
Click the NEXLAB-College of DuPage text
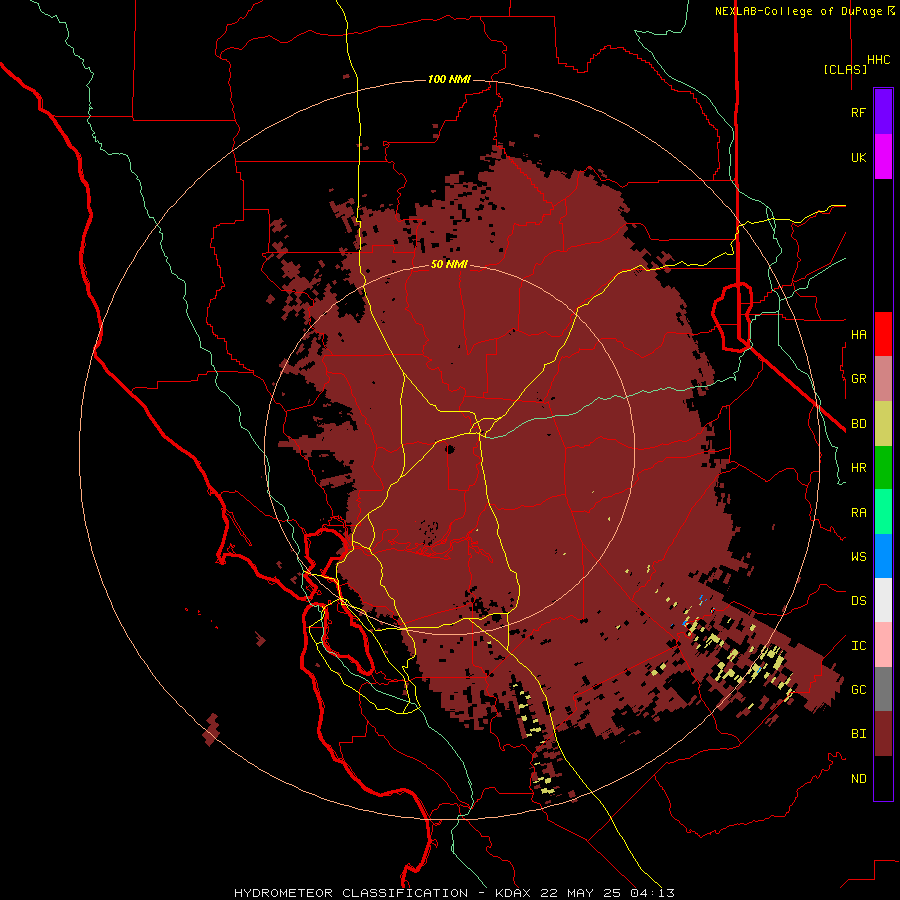(800, 11)
